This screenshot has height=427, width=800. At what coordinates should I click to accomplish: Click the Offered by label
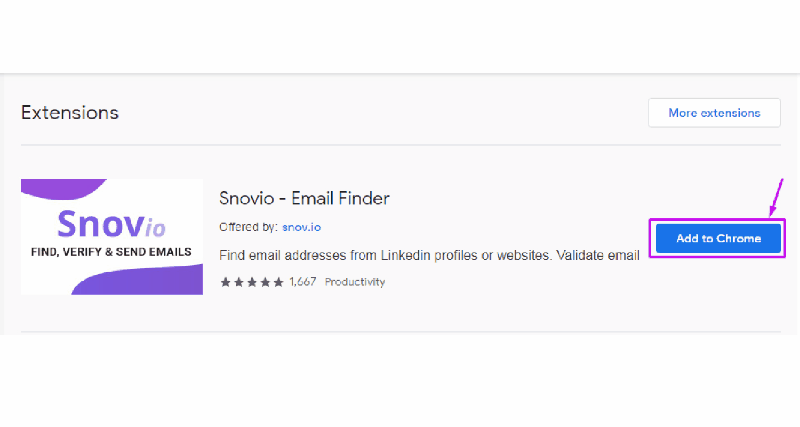click(x=248, y=227)
